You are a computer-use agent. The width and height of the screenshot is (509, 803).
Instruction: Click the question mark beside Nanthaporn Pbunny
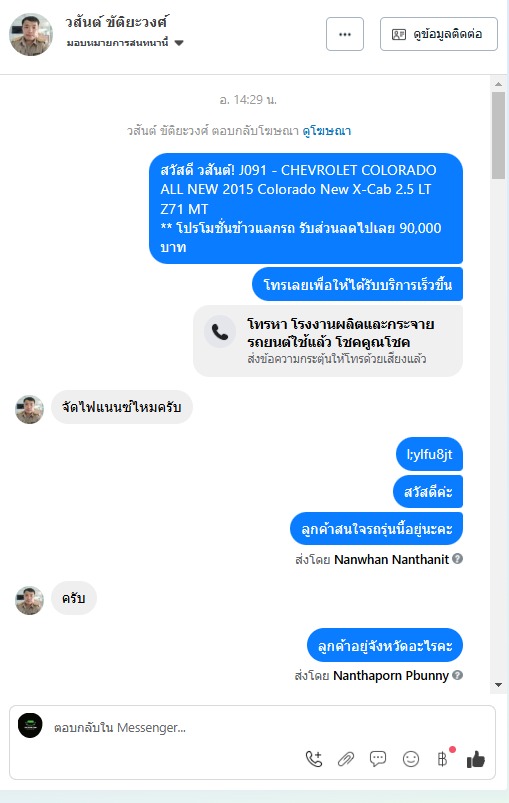point(458,675)
